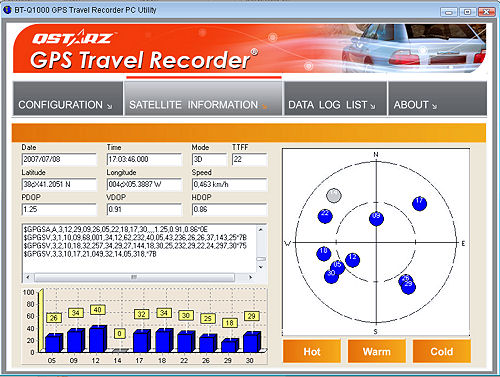Click the QSTARZ logo in the banner
This screenshot has height=377, width=500.
point(73,38)
